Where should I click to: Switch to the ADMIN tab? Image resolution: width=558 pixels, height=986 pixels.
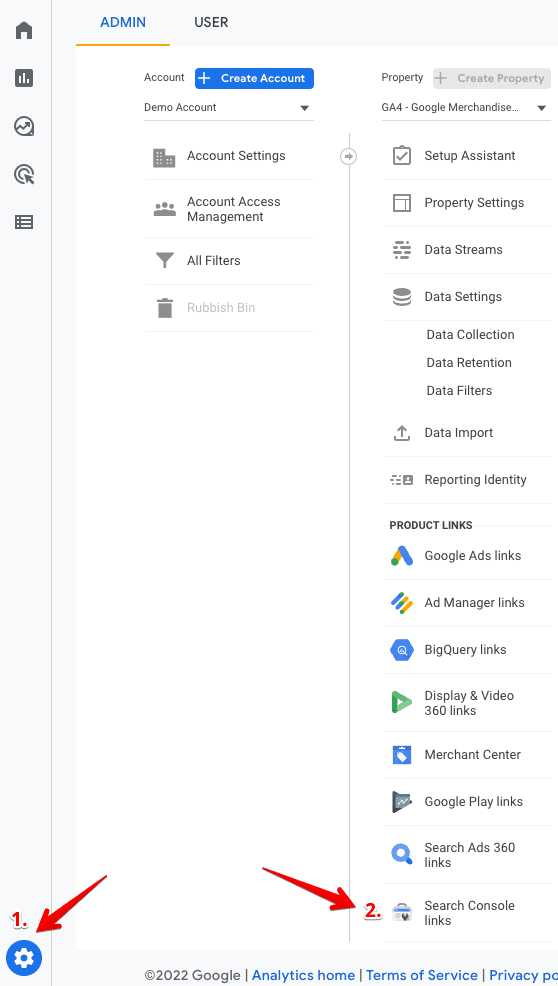point(123,23)
